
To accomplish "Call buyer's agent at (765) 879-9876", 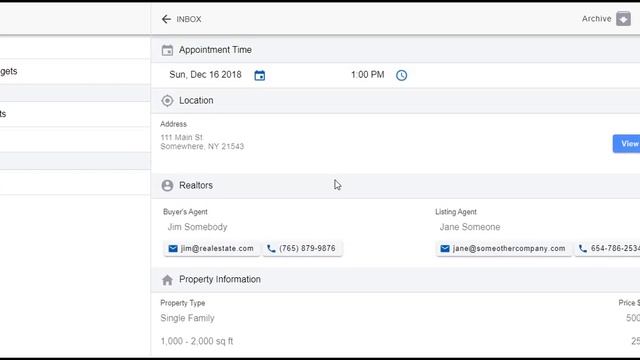I will pyautogui.click(x=302, y=249).
